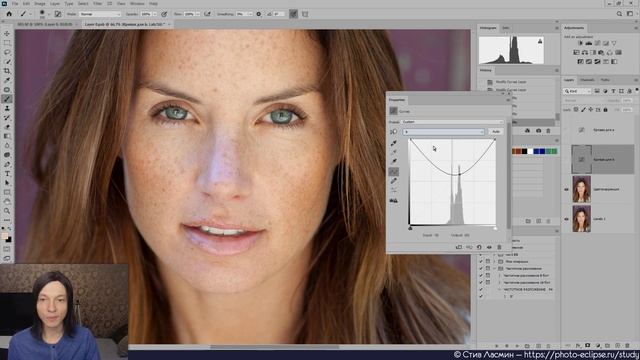Click the histogram cached data warning icon

[x=540, y=41]
